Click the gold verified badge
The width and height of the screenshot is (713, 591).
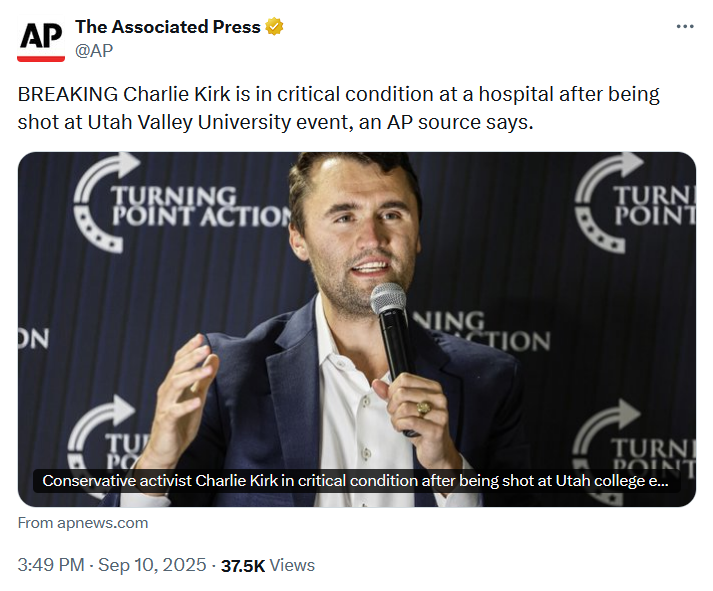pyautogui.click(x=274, y=27)
